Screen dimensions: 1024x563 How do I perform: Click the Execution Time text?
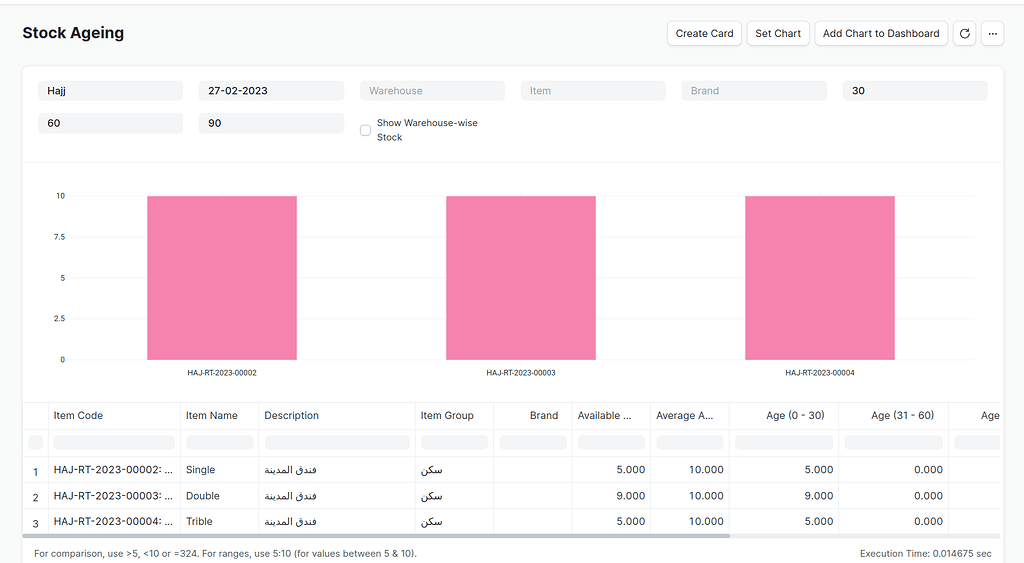click(925, 553)
